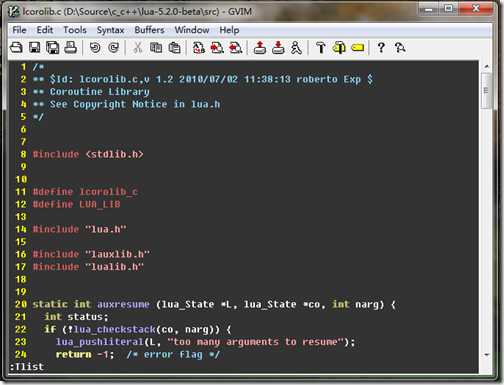Click on 'Coroutine Library' comment text

point(99,92)
